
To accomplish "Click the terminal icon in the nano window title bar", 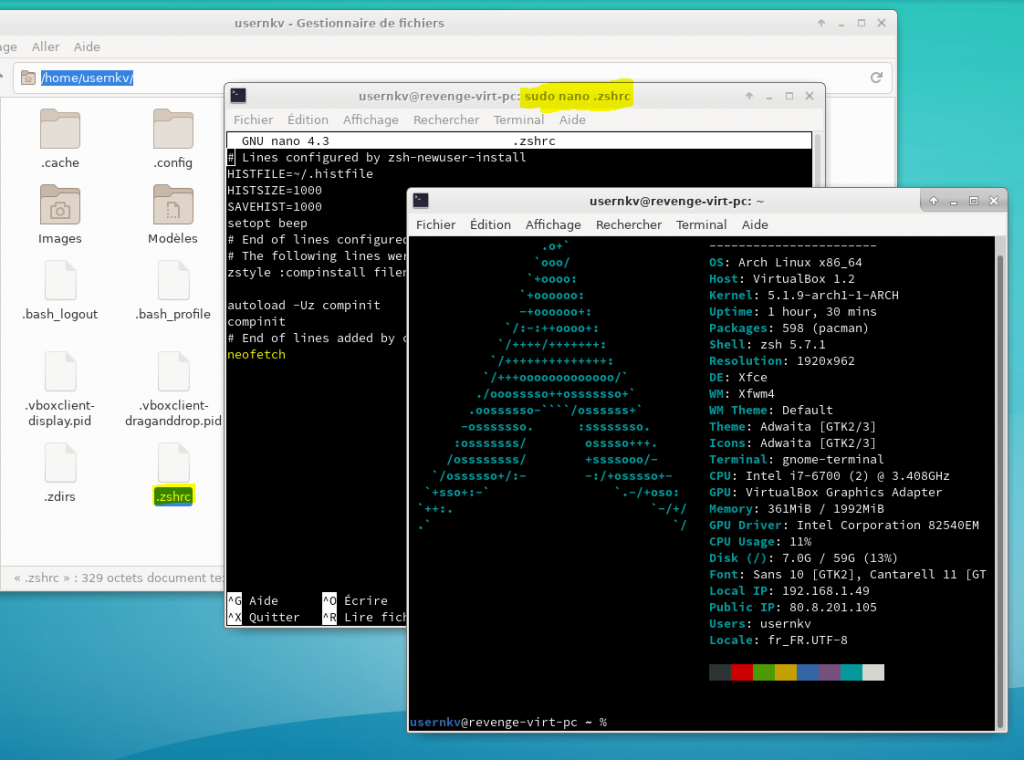I will point(238,96).
